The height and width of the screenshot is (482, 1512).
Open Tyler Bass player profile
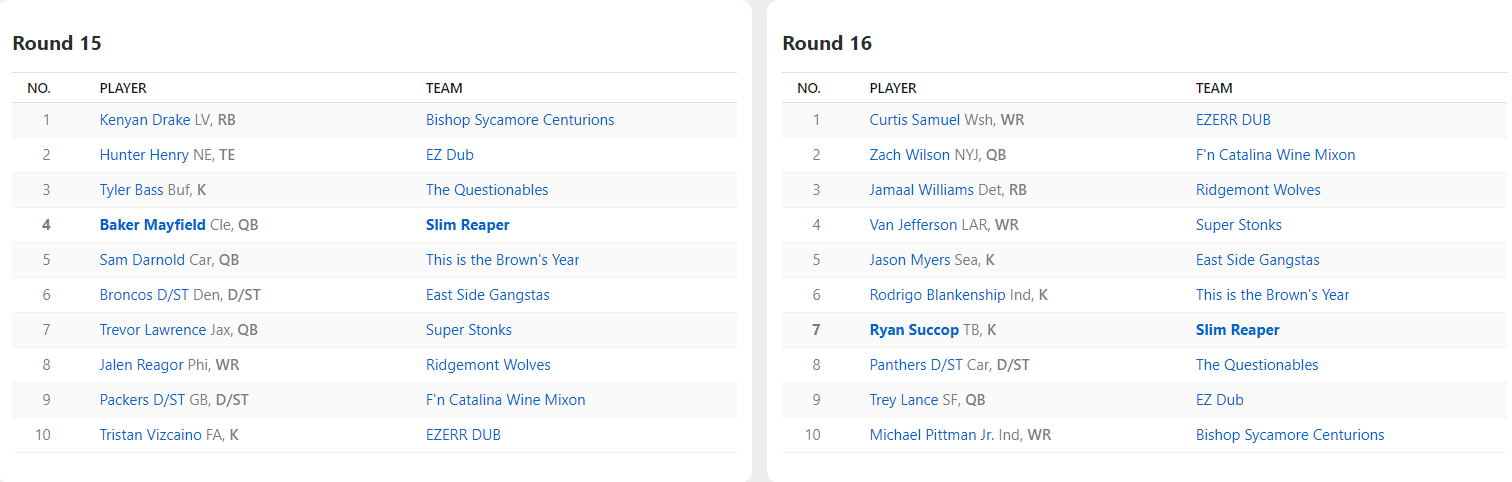click(132, 190)
